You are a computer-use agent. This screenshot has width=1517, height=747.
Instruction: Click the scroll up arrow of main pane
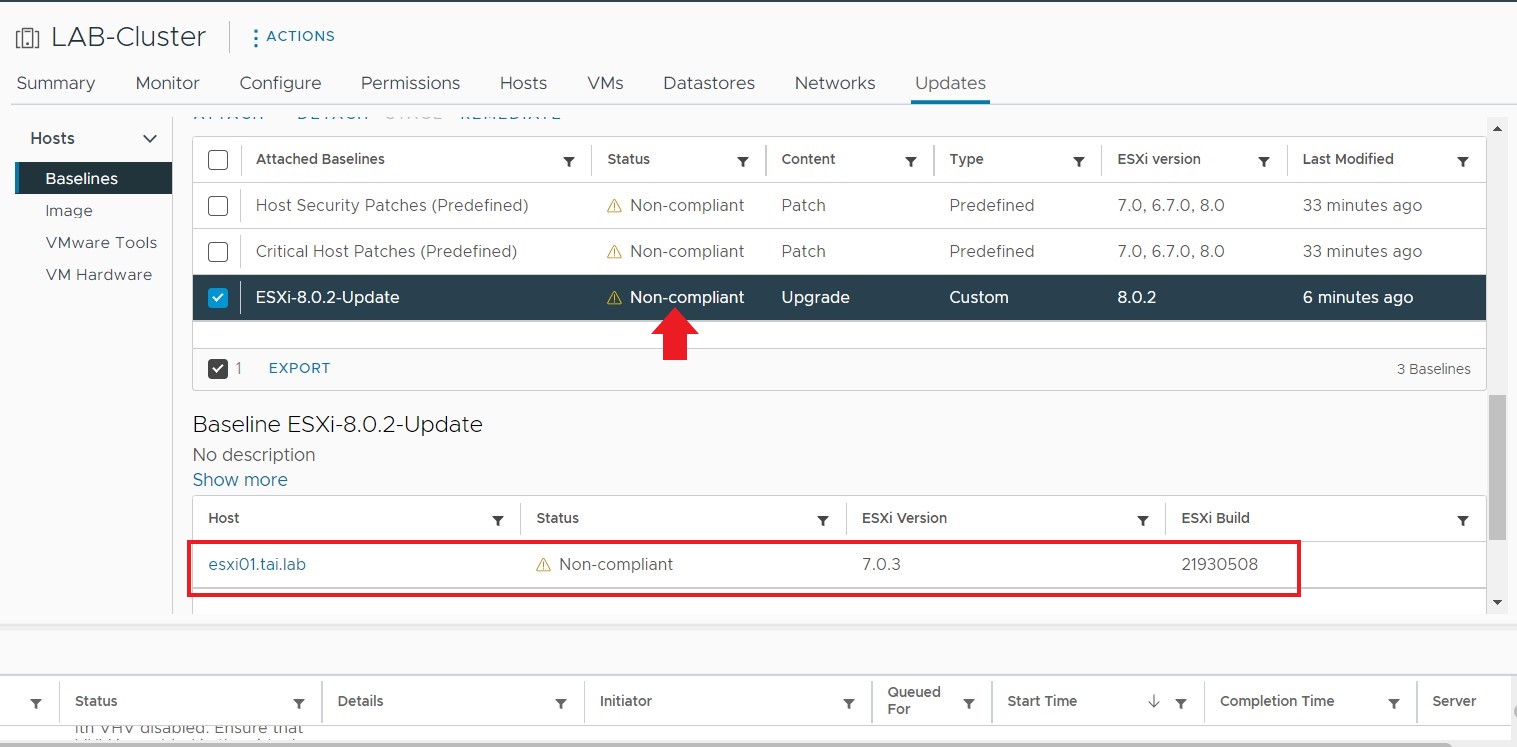[1497, 128]
